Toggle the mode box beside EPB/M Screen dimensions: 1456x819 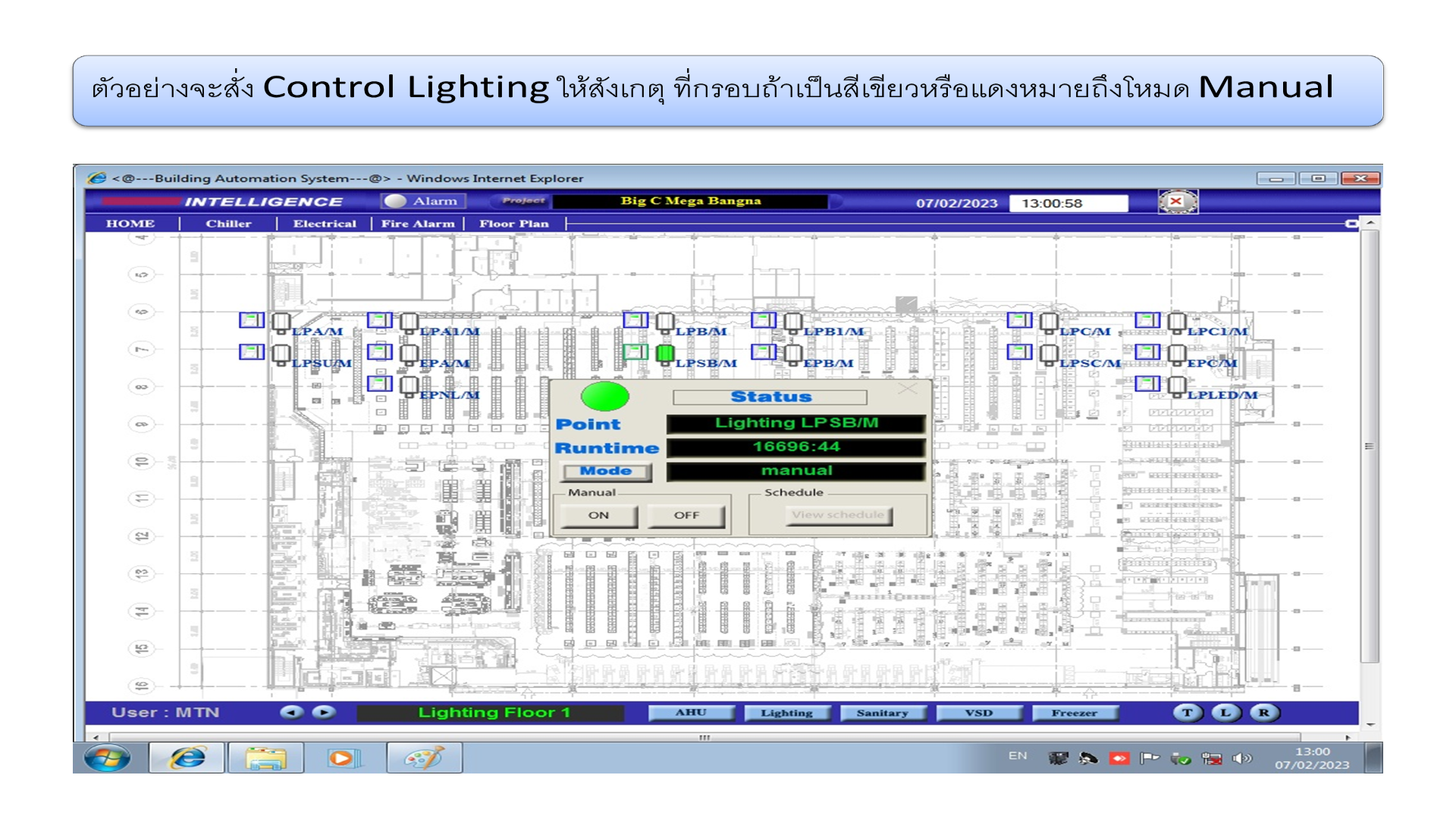pyautogui.click(x=764, y=352)
